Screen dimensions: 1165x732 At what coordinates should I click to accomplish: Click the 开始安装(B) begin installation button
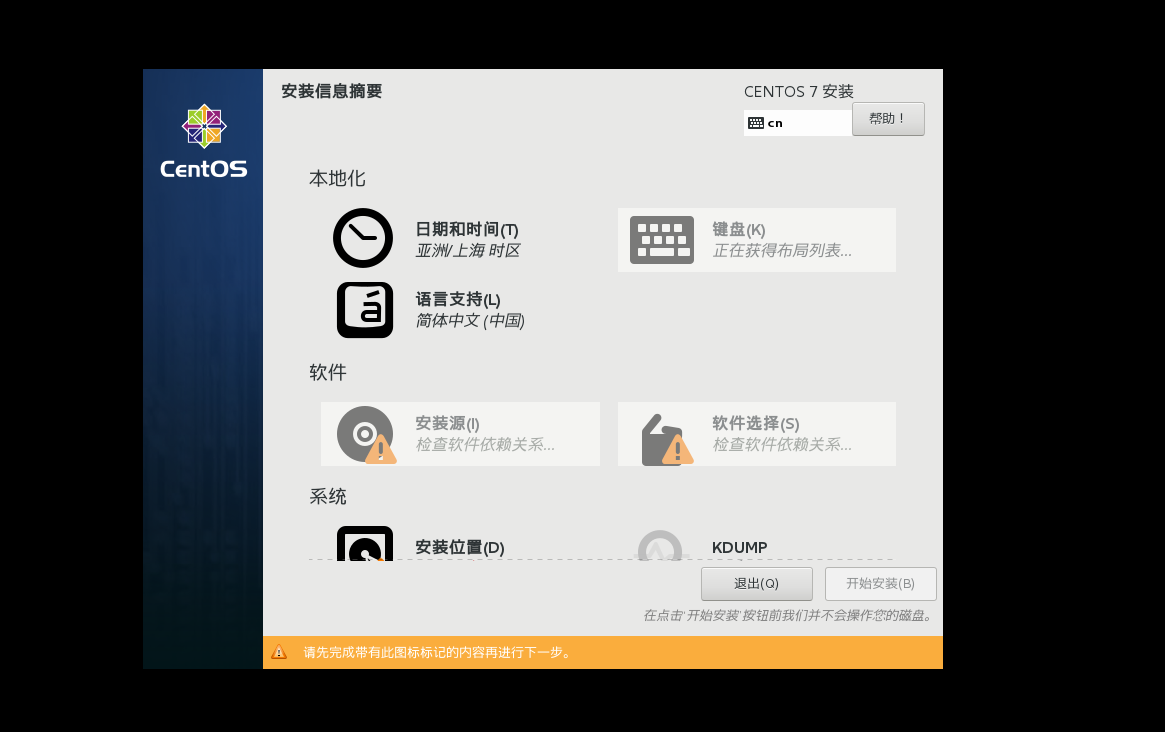(x=880, y=584)
